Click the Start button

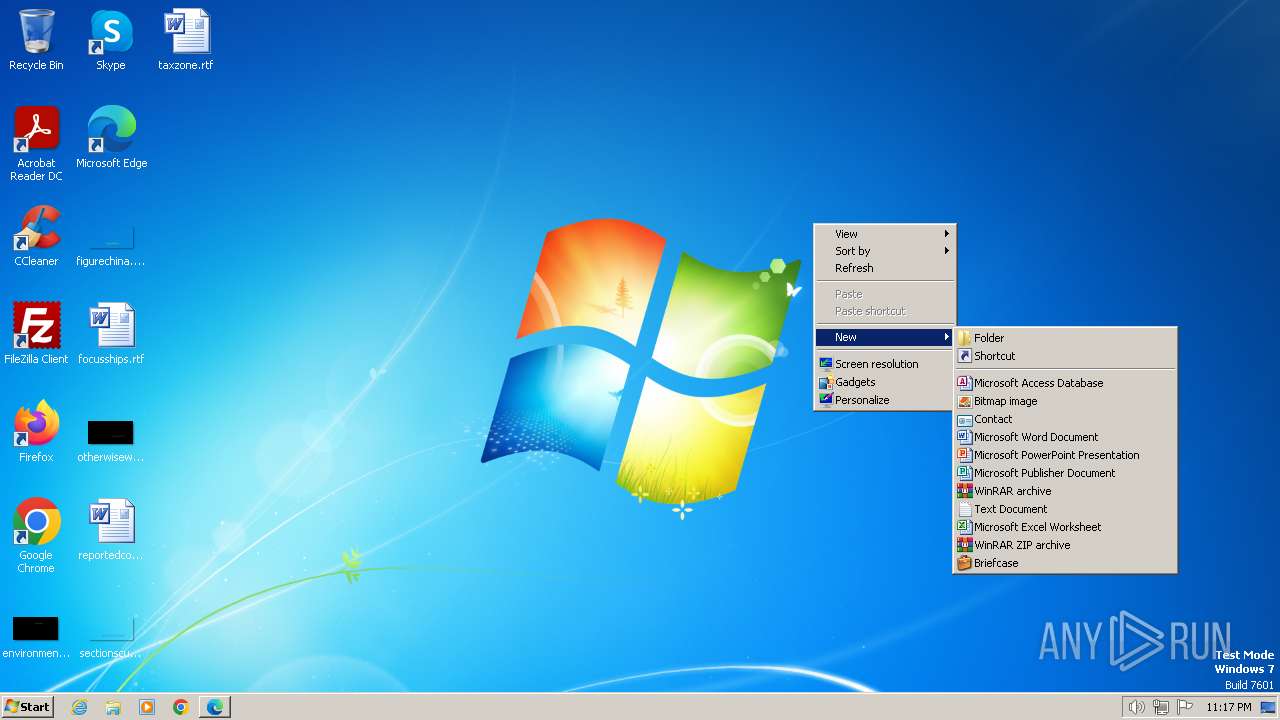pyautogui.click(x=27, y=707)
